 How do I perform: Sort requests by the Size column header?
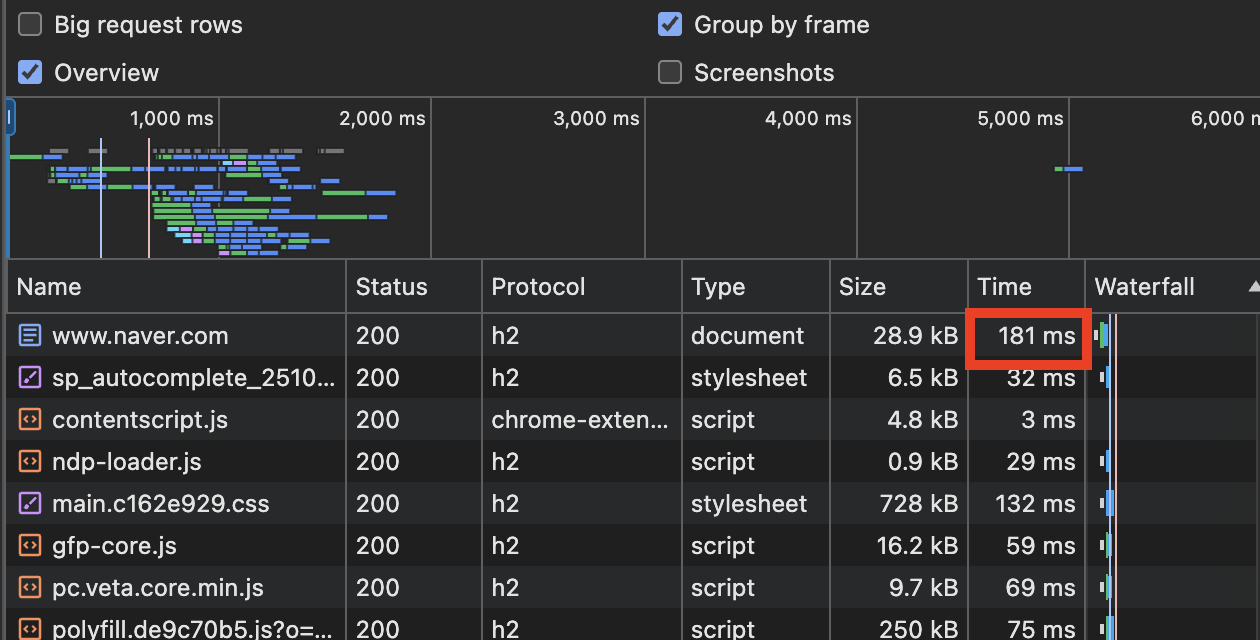[862, 287]
